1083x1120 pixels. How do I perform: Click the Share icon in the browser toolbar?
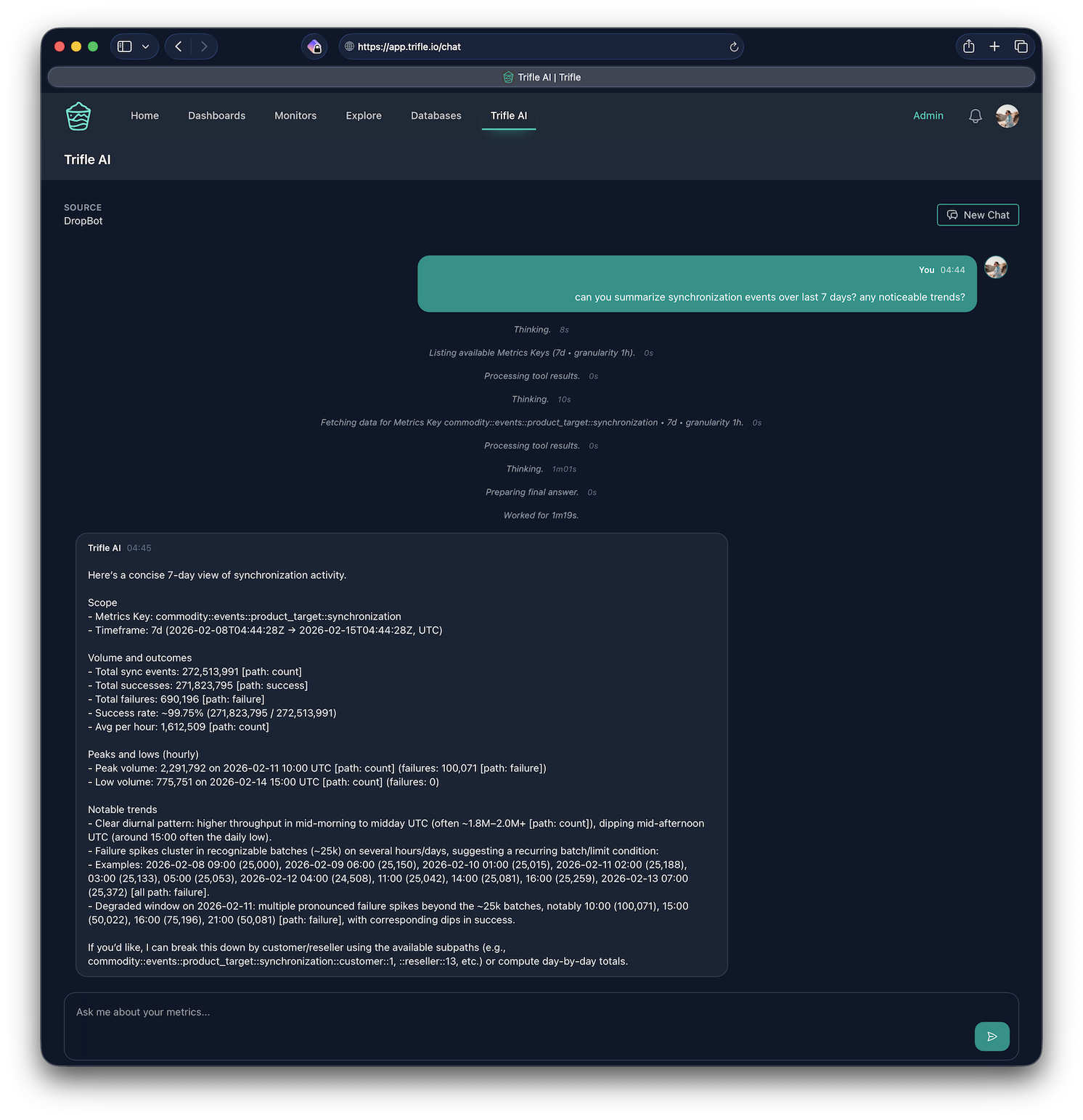[x=968, y=46]
